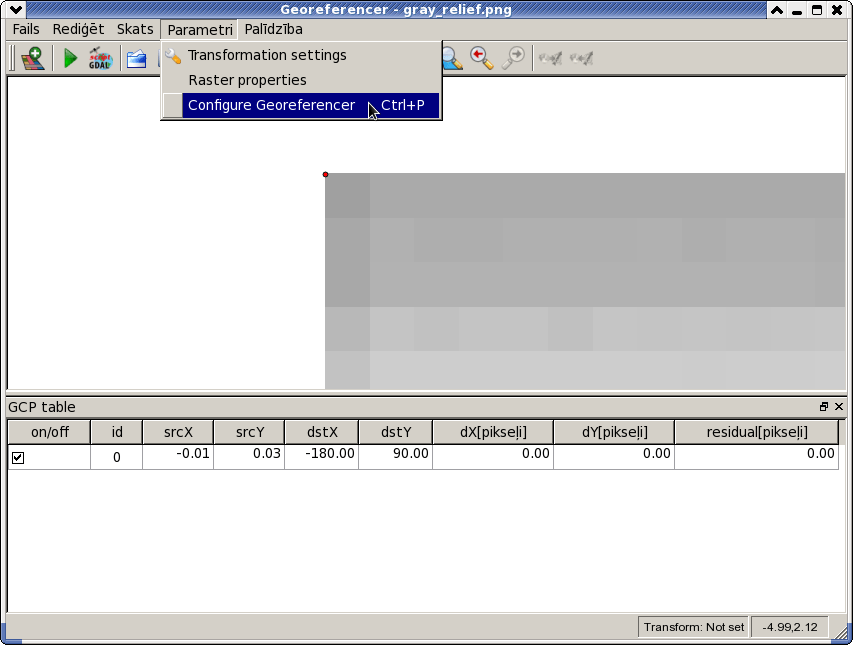Start georeferencing with green play icon

pos(70,58)
